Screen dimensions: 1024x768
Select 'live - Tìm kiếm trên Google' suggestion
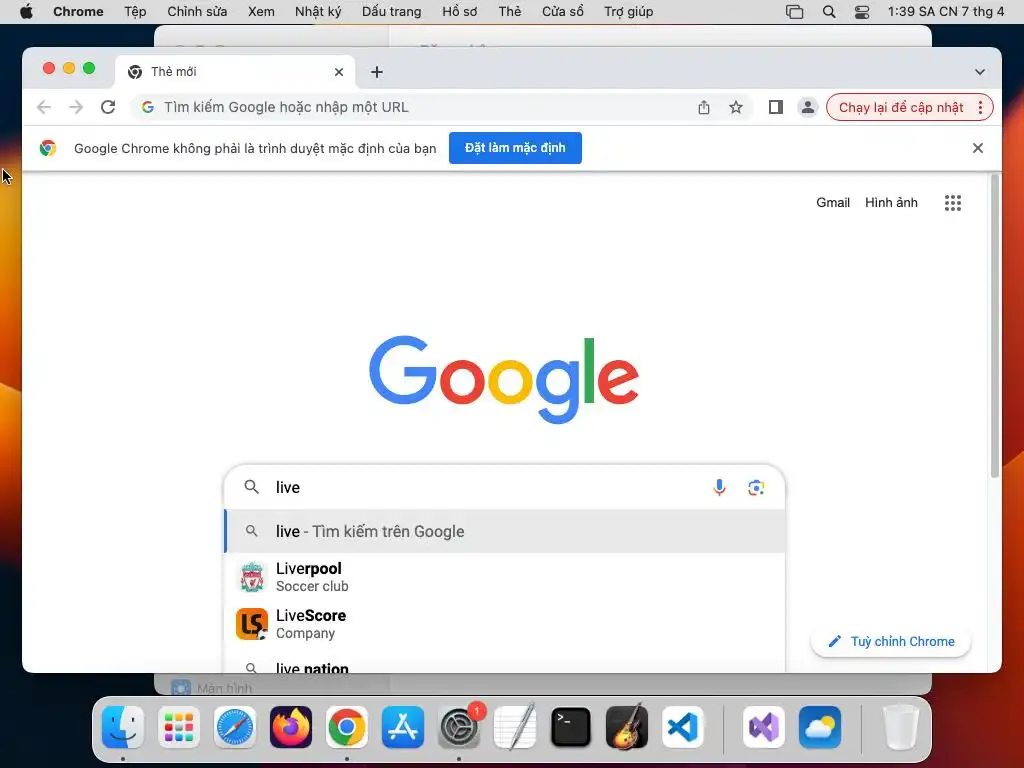coord(504,532)
